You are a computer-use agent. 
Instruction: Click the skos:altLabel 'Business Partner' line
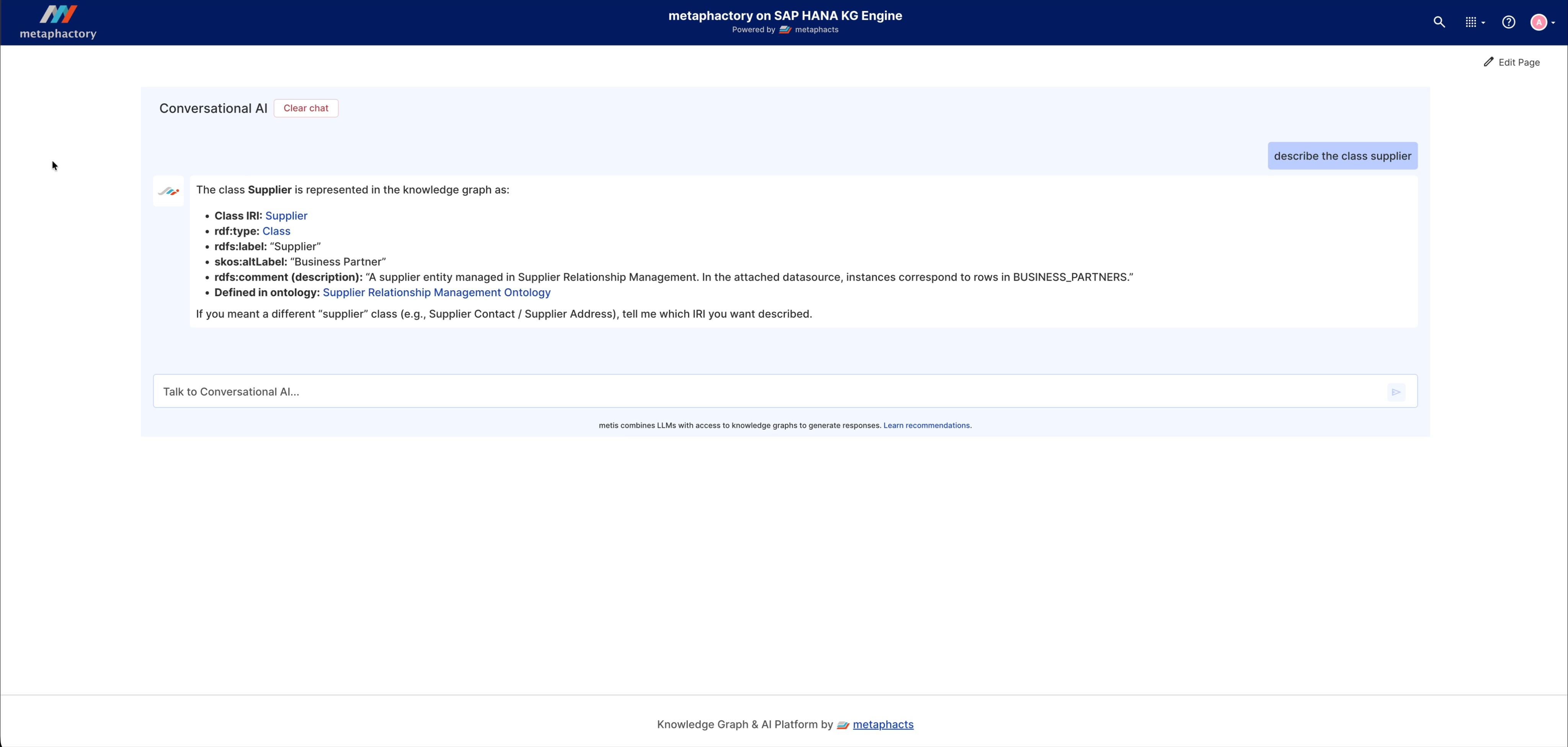point(300,262)
